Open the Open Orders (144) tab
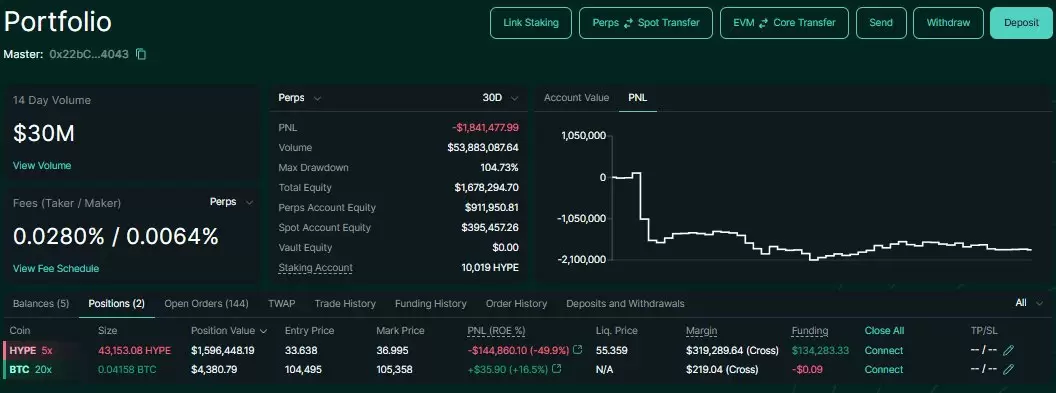 coord(206,303)
